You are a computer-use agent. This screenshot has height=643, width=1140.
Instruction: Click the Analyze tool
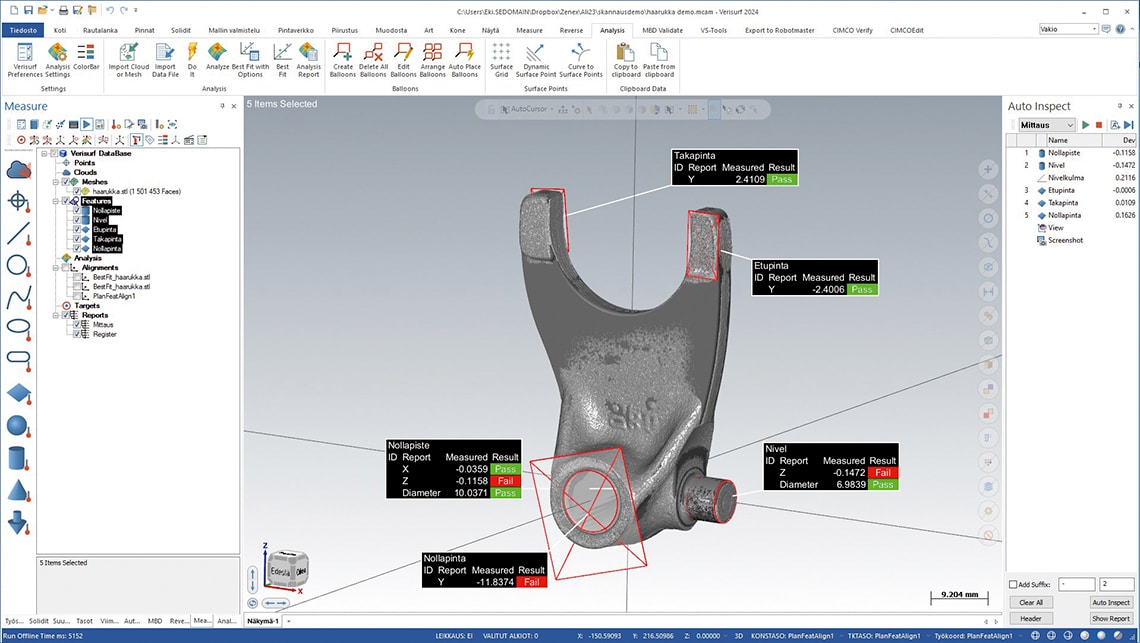click(x=217, y=57)
